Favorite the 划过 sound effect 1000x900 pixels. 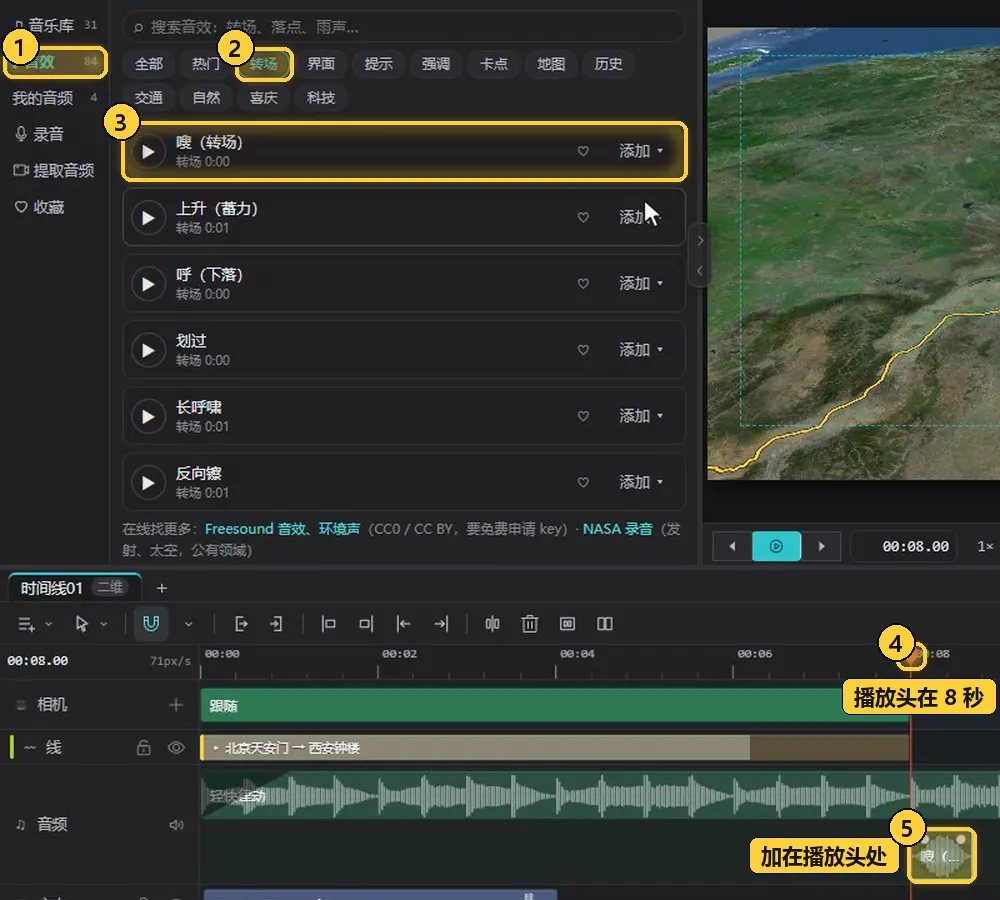pyautogui.click(x=583, y=350)
